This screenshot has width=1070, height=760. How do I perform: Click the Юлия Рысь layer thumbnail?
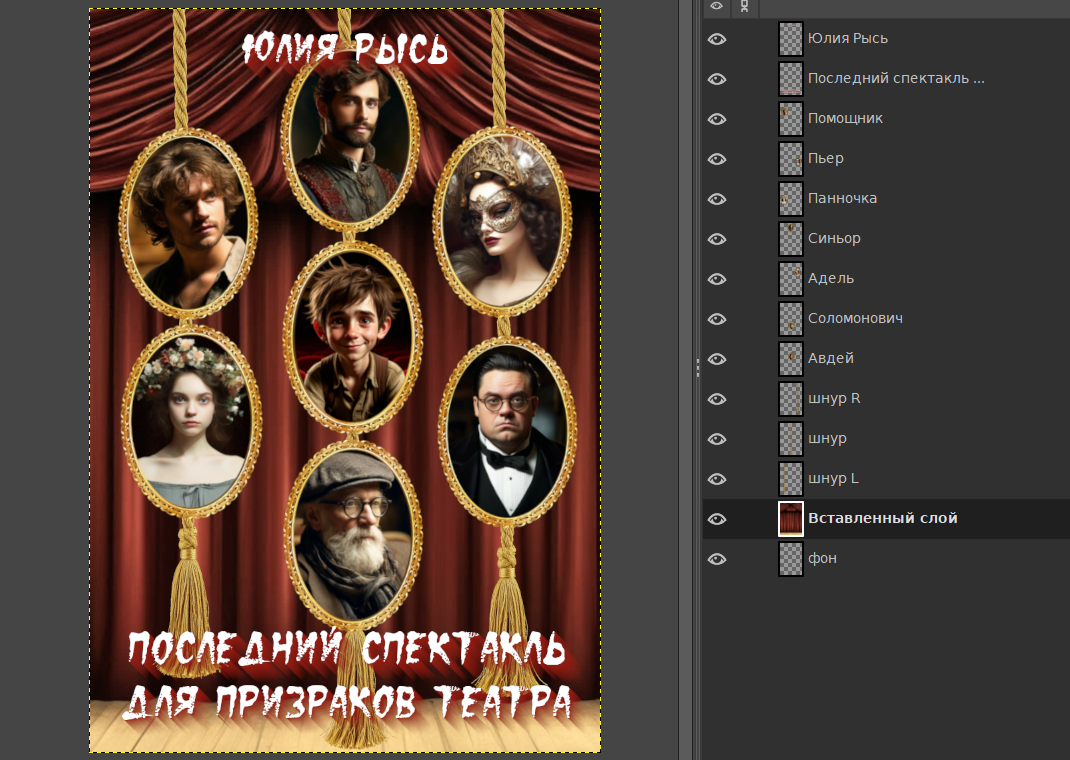tap(791, 39)
